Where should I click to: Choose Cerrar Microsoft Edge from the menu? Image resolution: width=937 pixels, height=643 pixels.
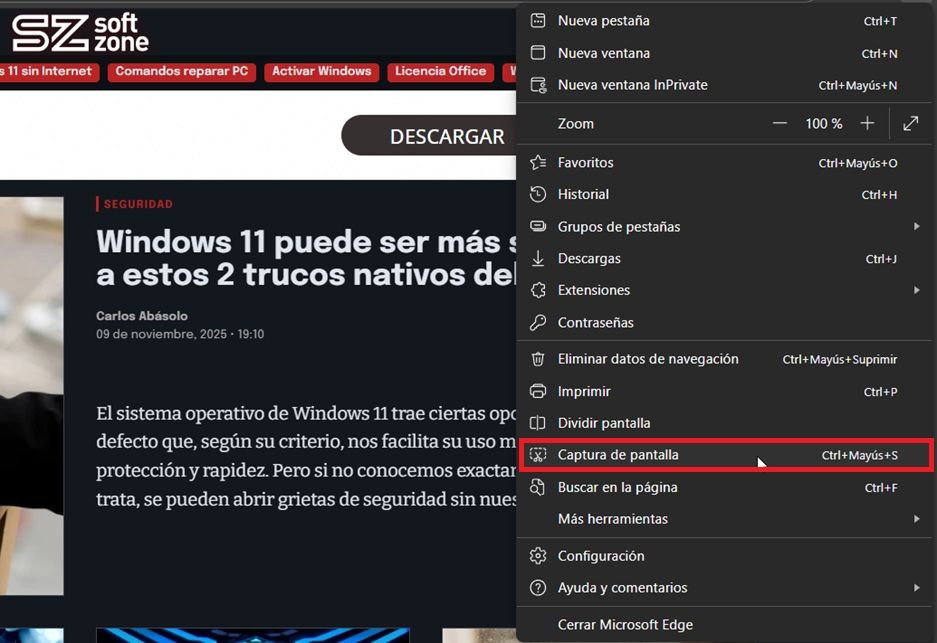625,624
